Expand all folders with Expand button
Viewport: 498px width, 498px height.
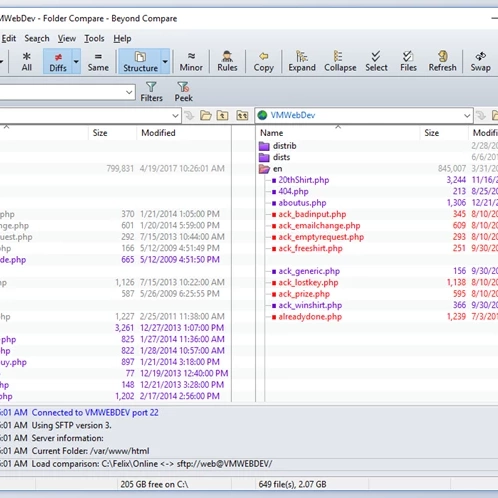point(302,61)
